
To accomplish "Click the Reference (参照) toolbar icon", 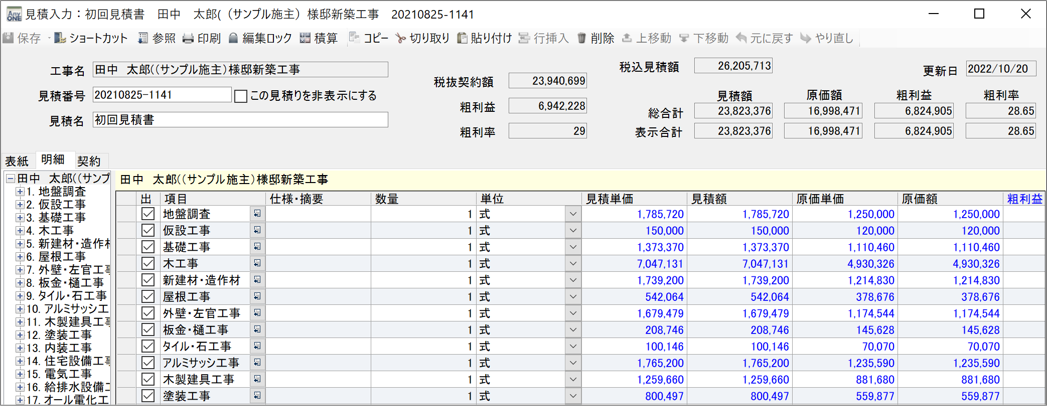I will tap(143, 39).
